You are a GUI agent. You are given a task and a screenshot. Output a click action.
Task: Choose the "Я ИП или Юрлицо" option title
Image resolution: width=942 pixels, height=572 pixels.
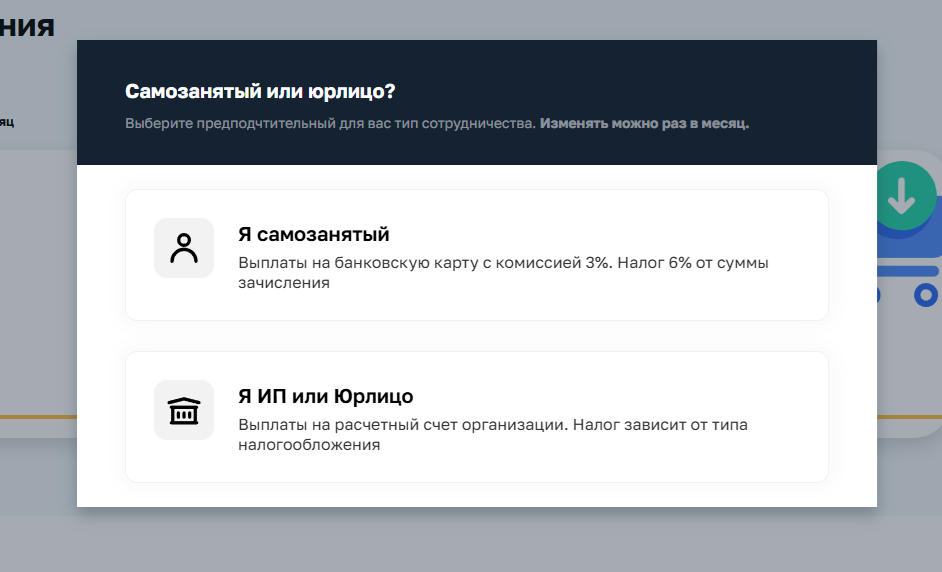[325, 396]
